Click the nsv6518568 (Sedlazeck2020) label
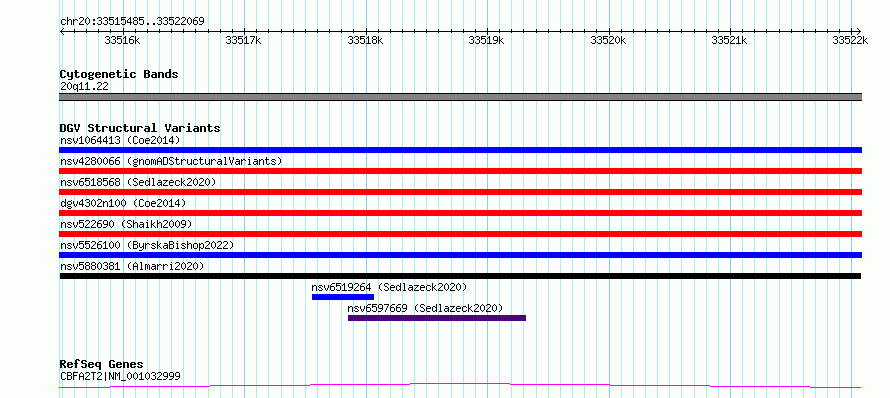Image resolution: width=890 pixels, height=398 pixels. [x=138, y=182]
